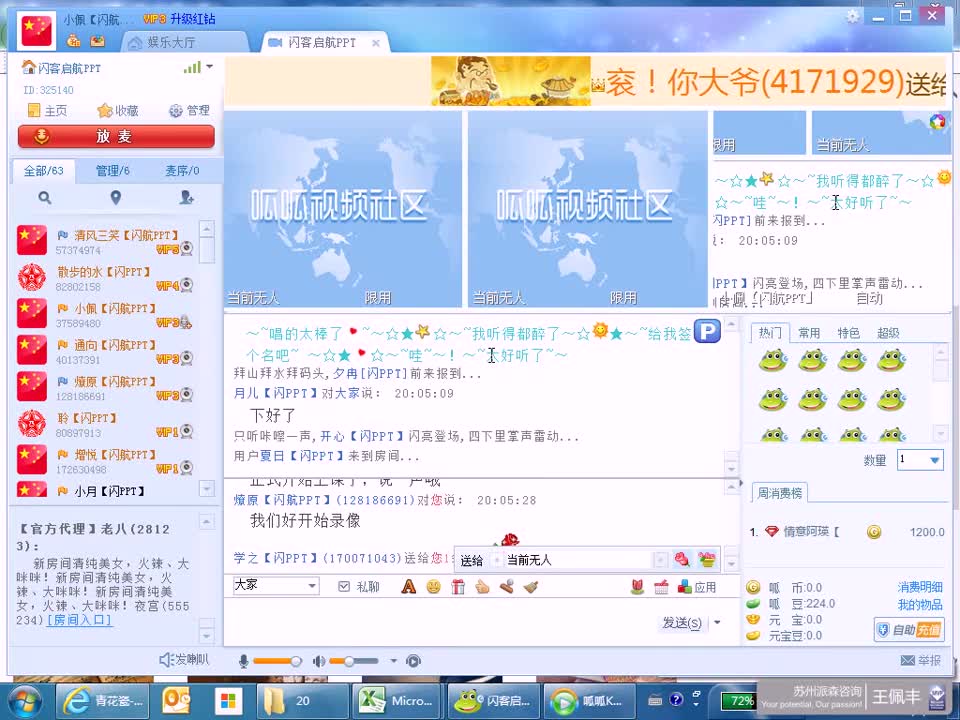The image size is (960, 720).
Task: Switch to 管理/6 tab
Action: click(x=113, y=171)
